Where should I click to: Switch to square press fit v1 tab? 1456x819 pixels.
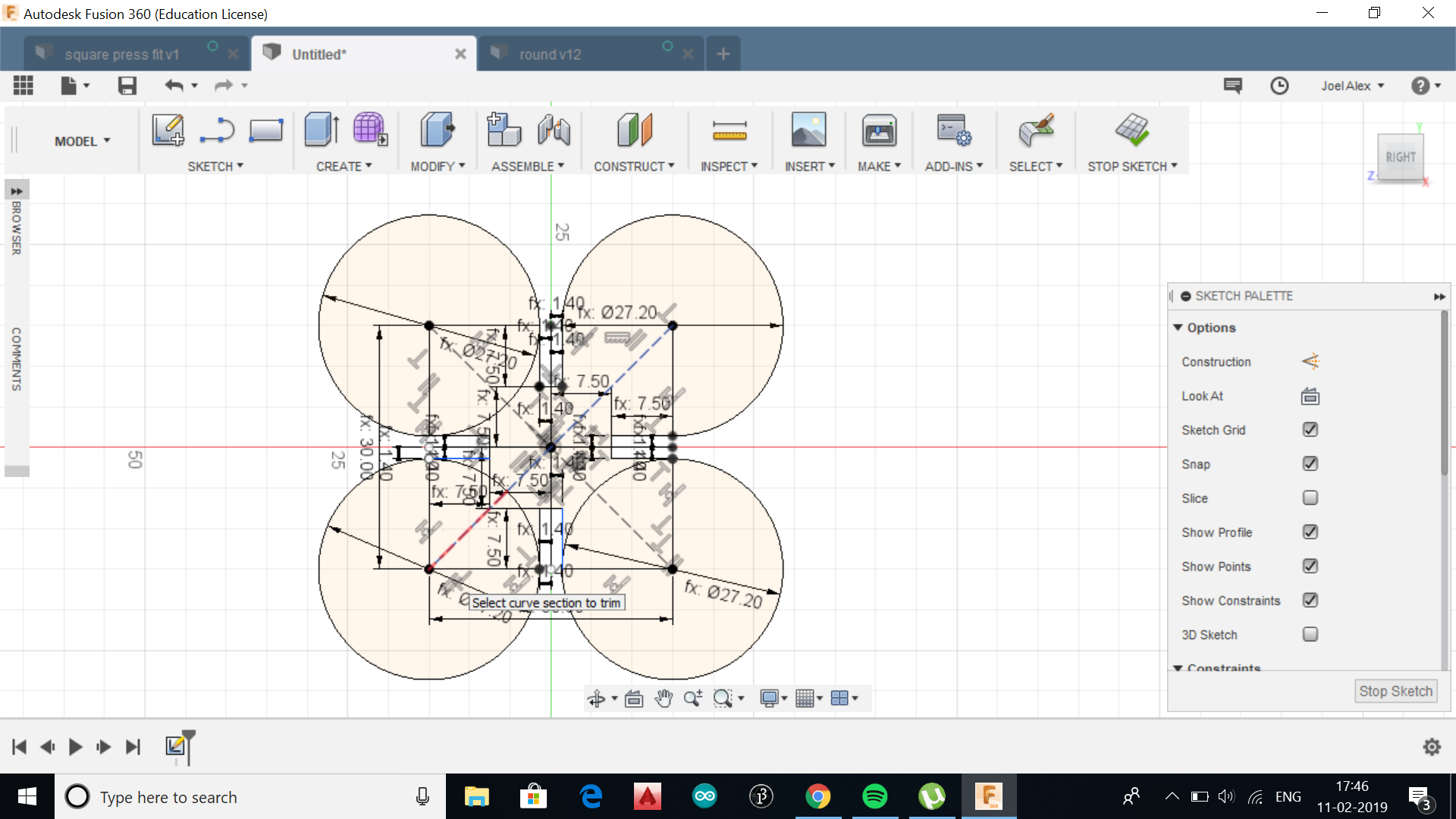point(121,55)
